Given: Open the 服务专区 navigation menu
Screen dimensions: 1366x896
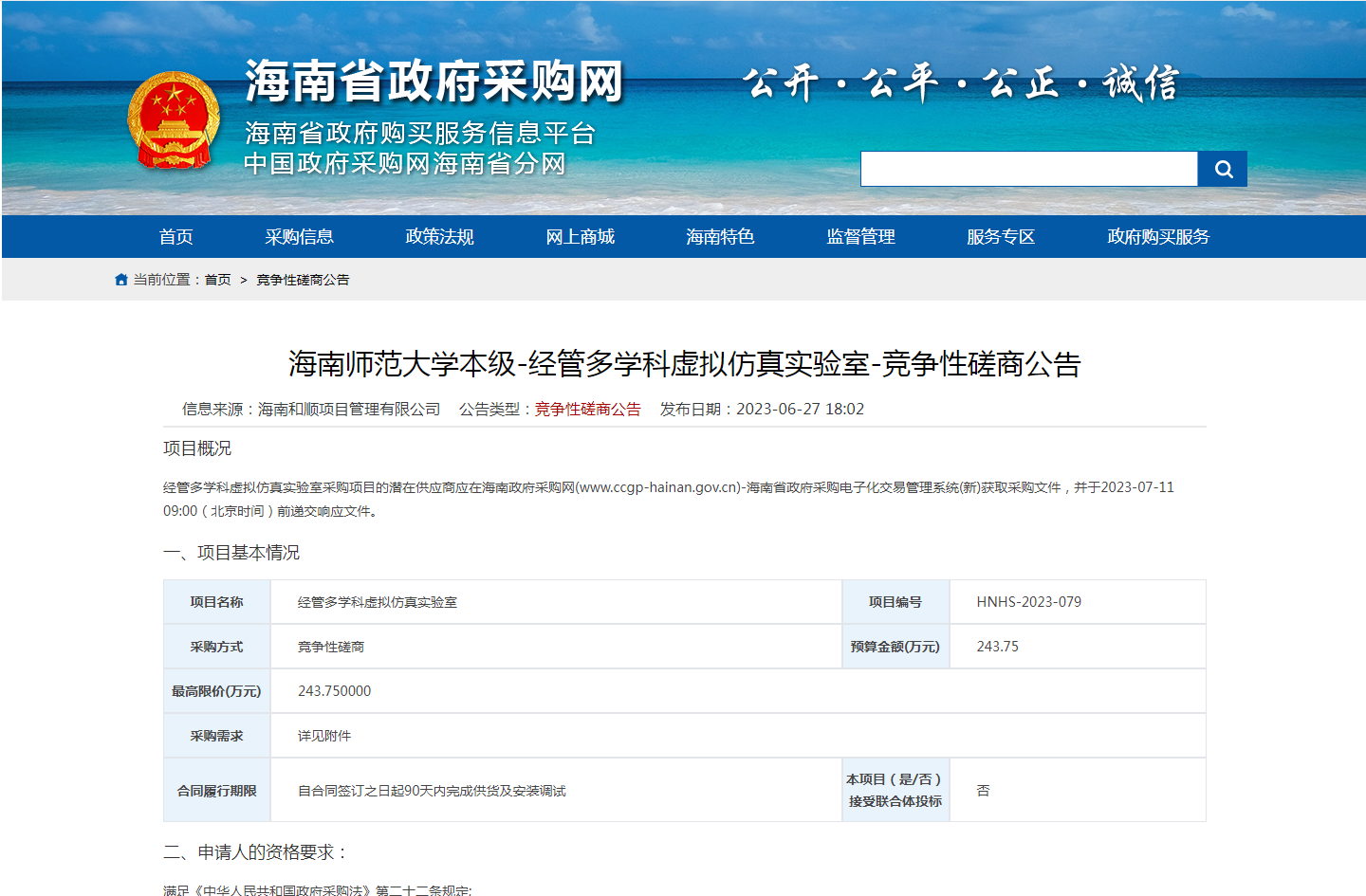Looking at the screenshot, I should [x=1002, y=237].
